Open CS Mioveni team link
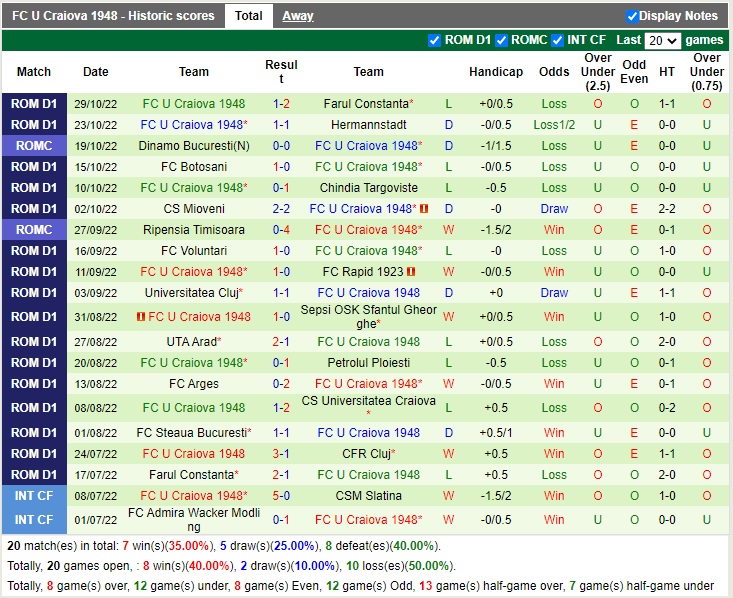The width and height of the screenshot is (733, 598). click(x=194, y=209)
